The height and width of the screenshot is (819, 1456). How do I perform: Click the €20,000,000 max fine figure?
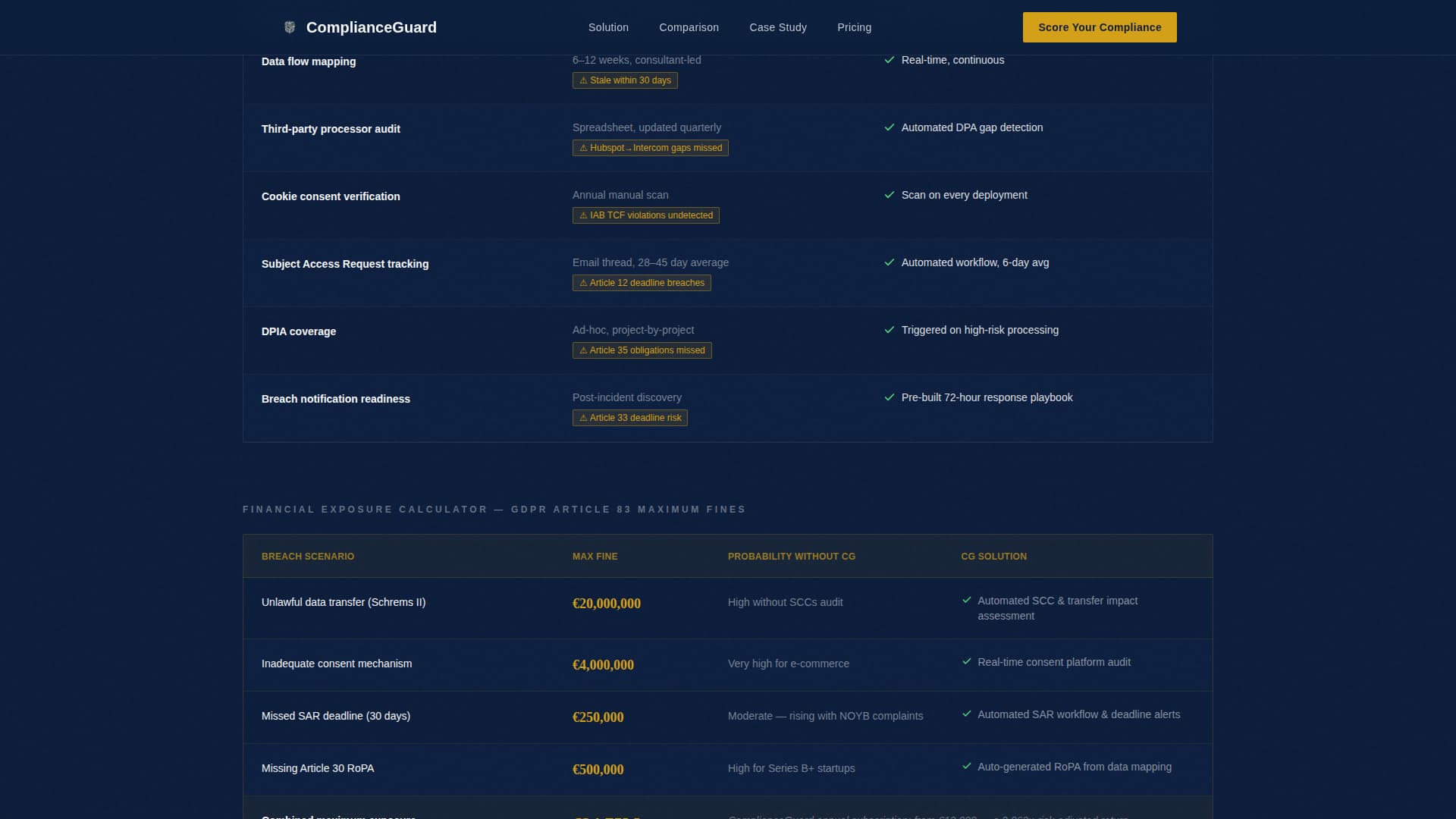coord(606,604)
